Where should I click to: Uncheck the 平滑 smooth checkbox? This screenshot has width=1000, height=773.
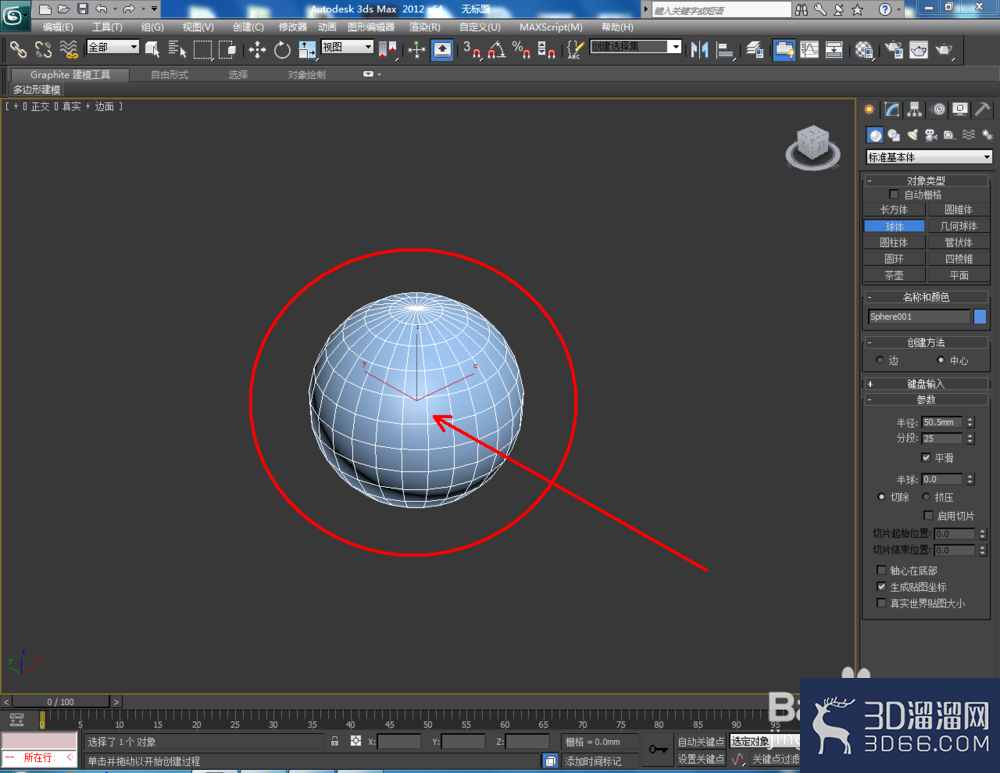point(926,457)
